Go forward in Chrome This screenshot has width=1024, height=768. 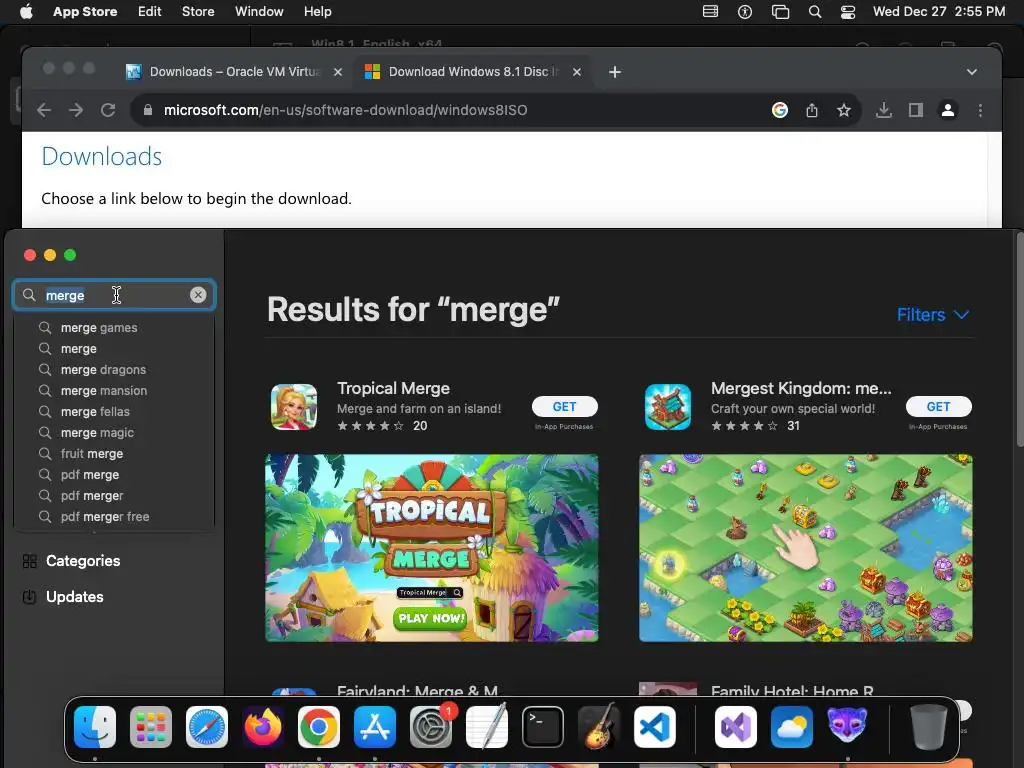pos(76,110)
